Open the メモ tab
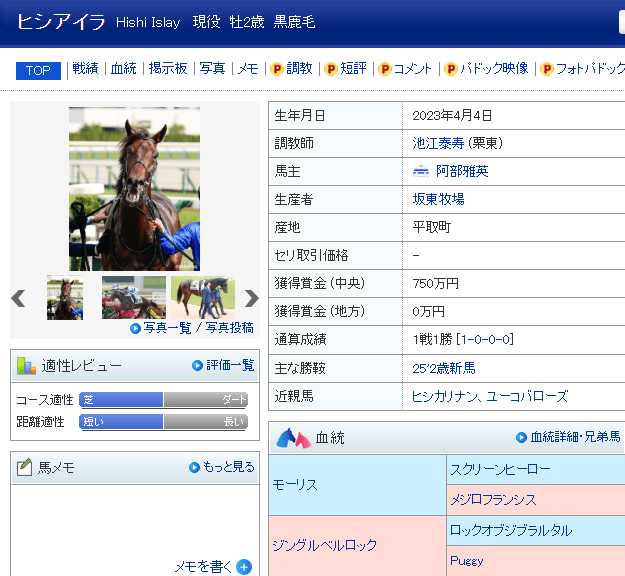This screenshot has height=576, width=625. (x=248, y=69)
